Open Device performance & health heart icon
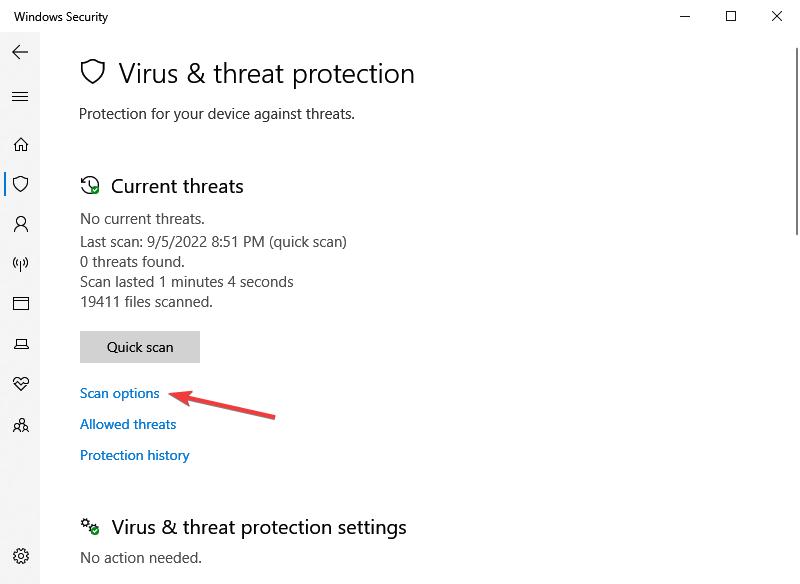 [20, 384]
